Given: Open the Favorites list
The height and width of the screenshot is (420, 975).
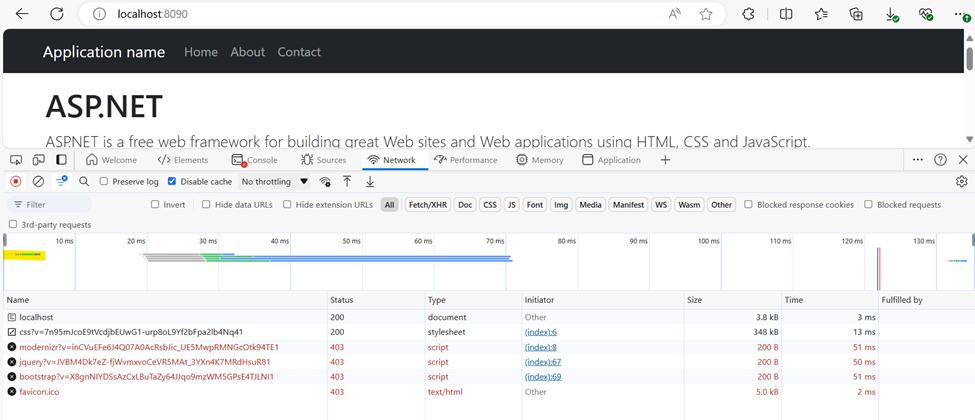Looking at the screenshot, I should pos(821,14).
